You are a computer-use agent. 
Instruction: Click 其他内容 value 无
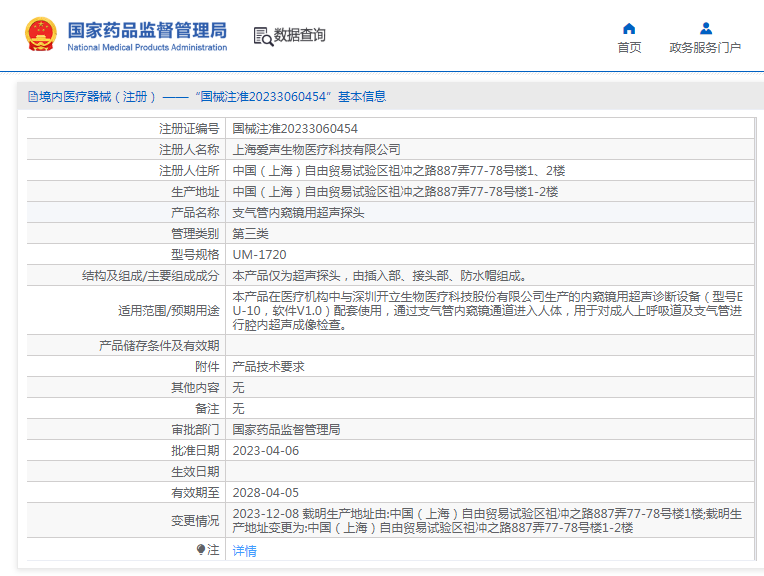click(x=238, y=387)
